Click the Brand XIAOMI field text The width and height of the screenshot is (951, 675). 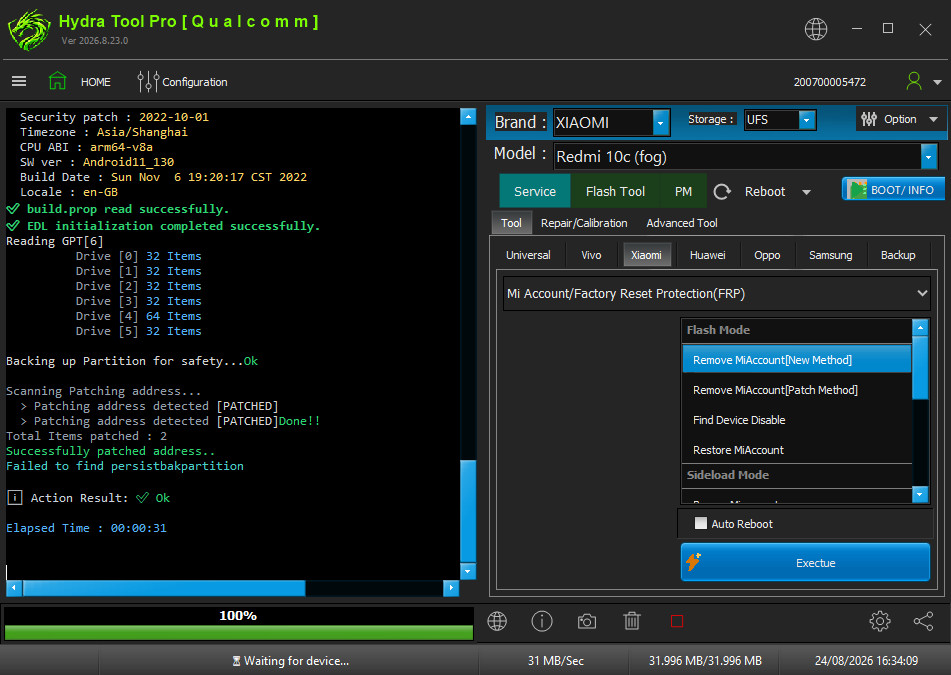click(x=582, y=123)
